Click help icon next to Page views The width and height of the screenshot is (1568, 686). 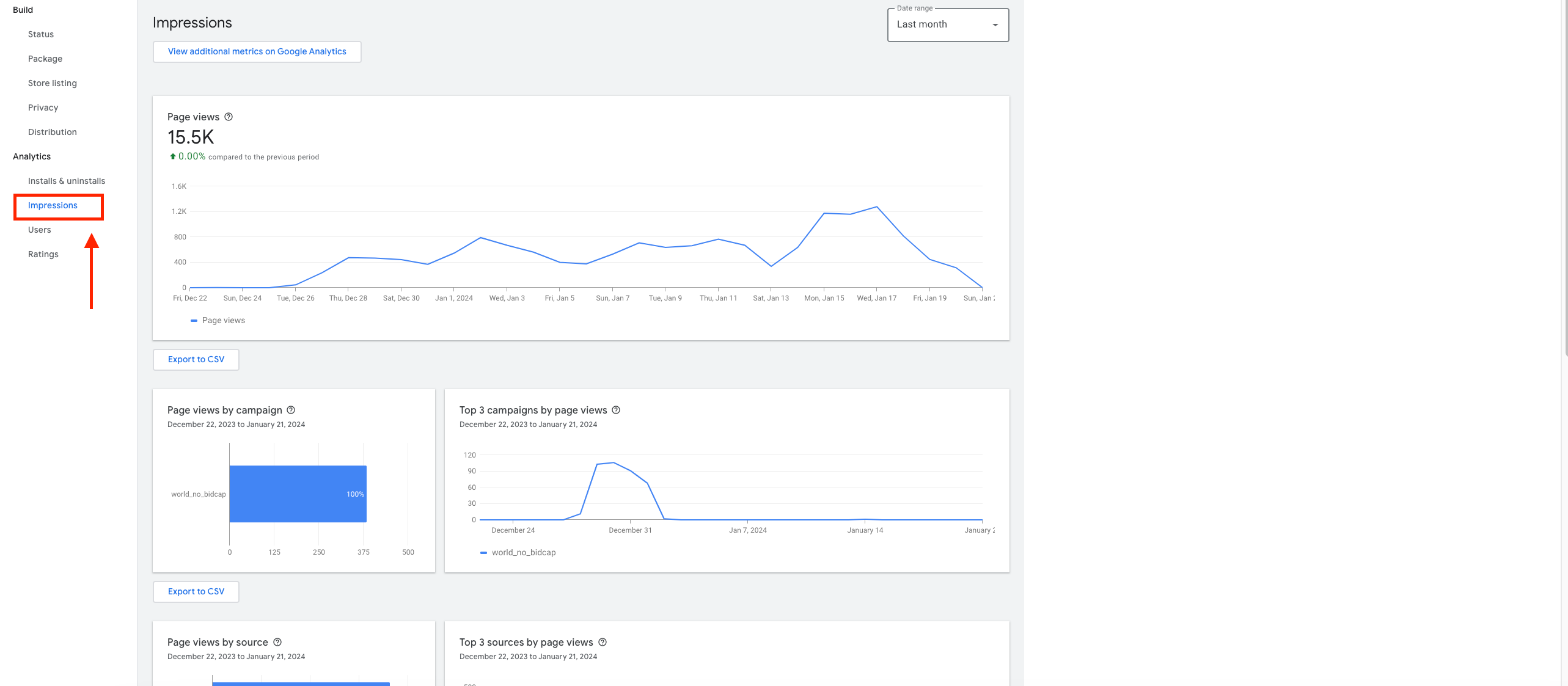(x=229, y=117)
